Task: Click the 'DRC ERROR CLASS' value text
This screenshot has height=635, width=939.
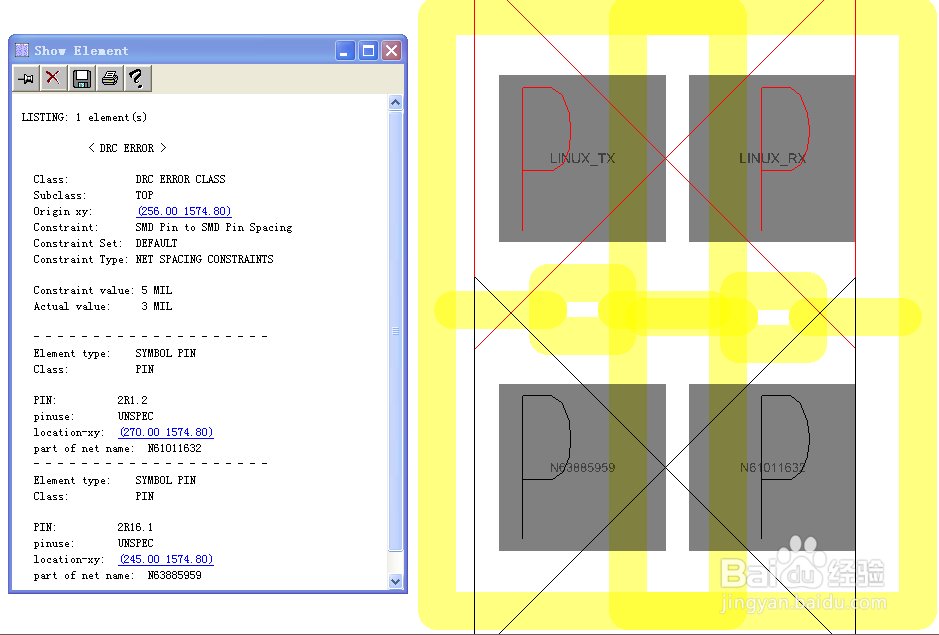Action: [x=180, y=179]
